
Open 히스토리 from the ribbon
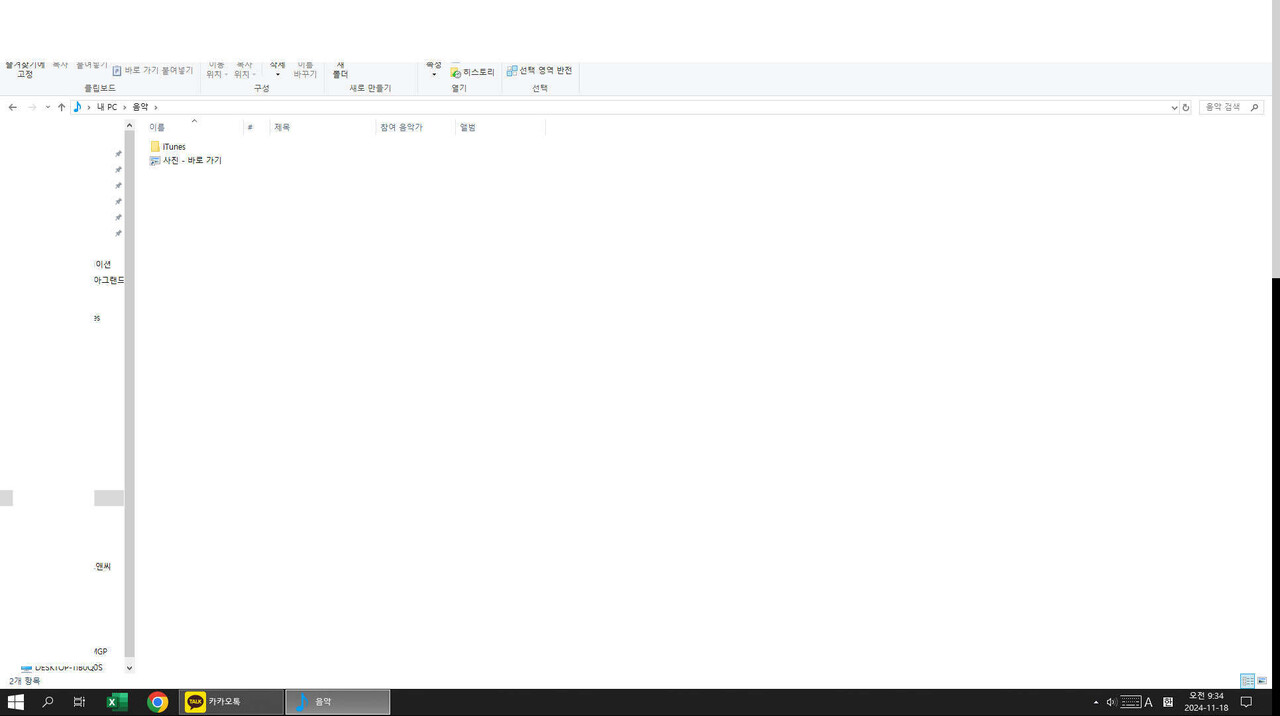[x=473, y=73]
